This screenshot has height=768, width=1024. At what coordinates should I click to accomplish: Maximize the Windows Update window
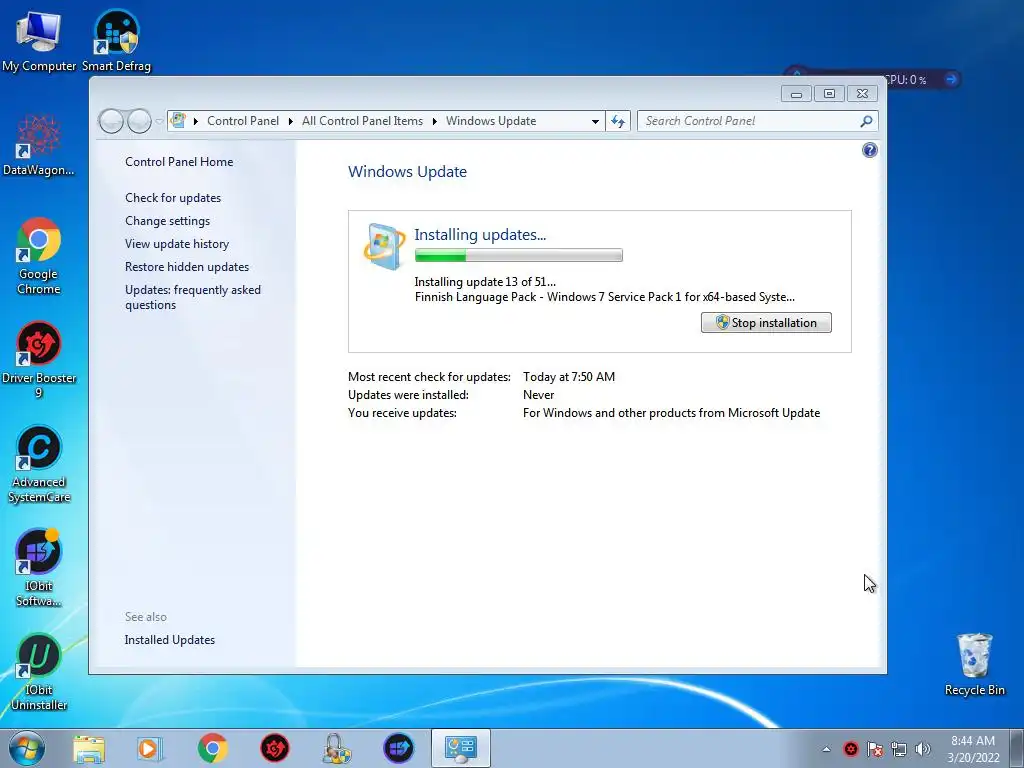(829, 94)
